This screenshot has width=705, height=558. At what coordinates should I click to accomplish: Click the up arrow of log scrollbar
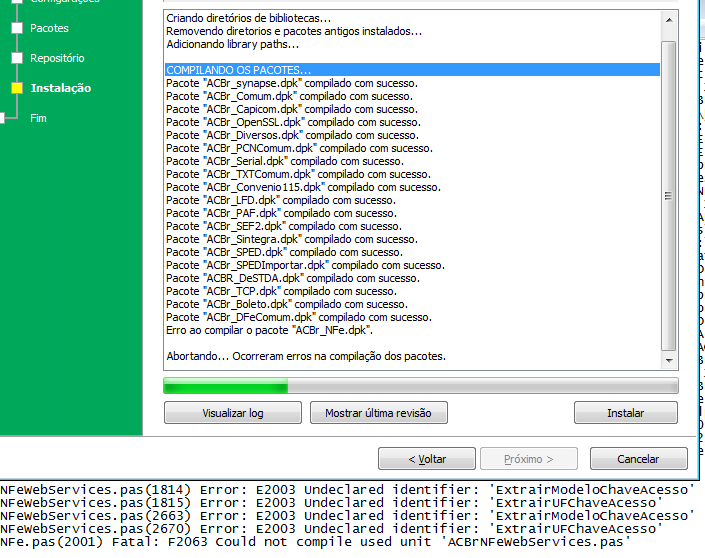[669, 20]
